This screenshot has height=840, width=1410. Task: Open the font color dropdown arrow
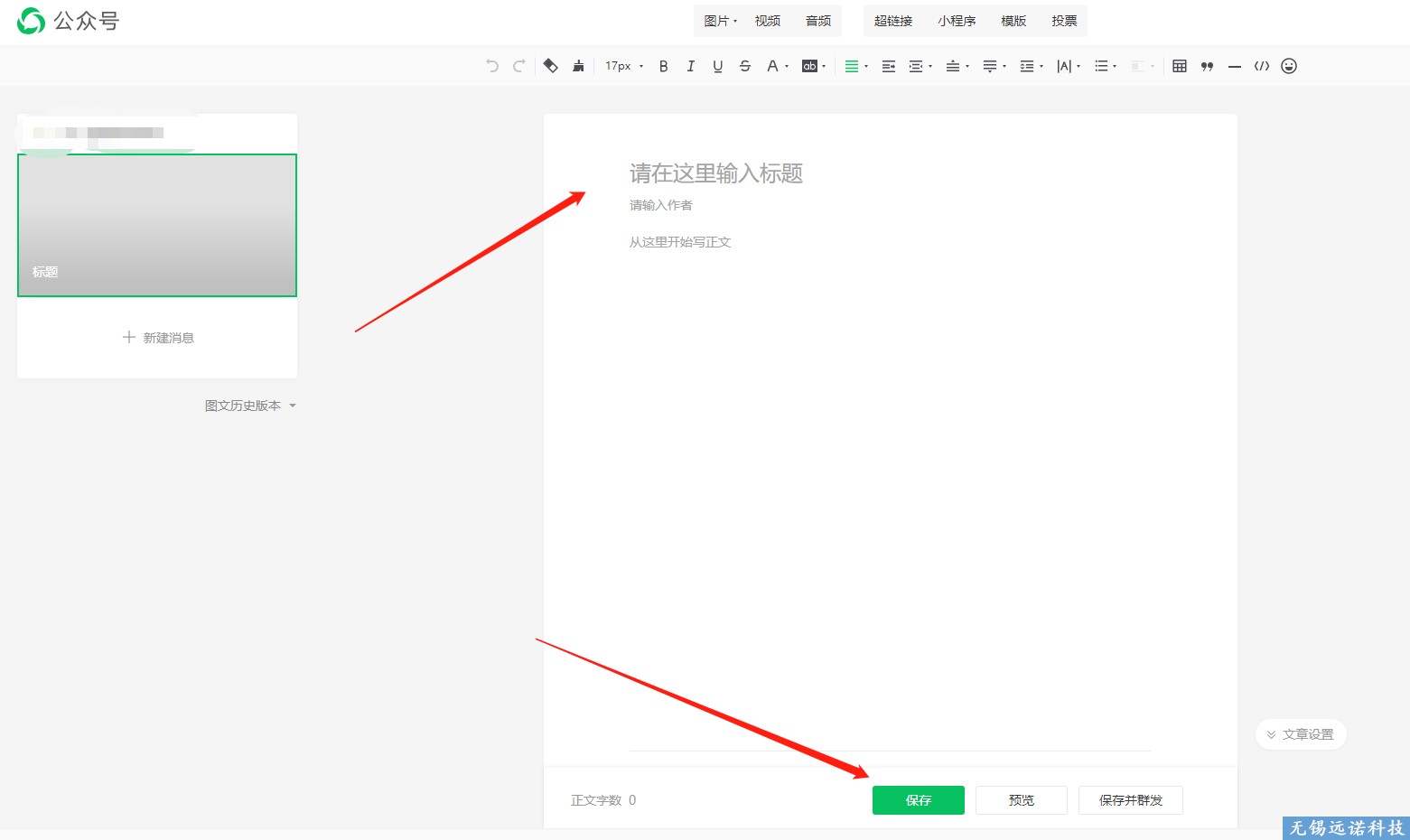click(x=787, y=66)
